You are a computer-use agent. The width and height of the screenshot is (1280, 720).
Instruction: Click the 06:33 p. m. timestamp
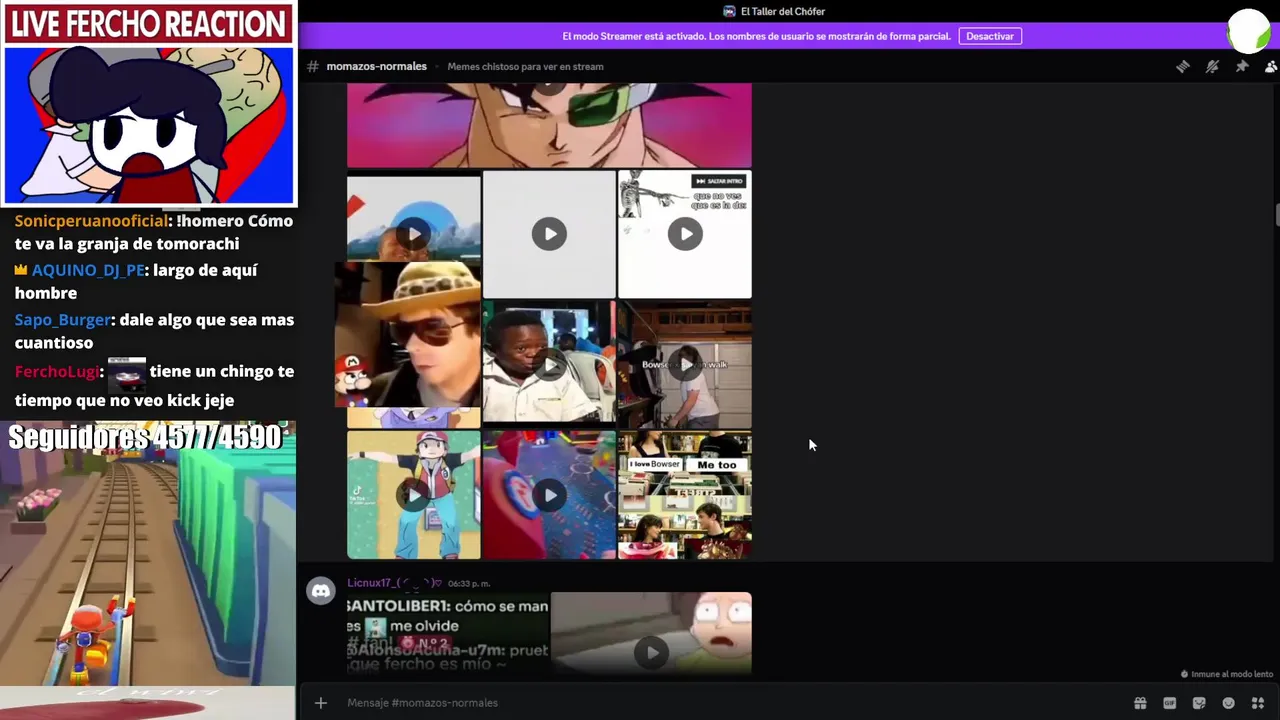[x=469, y=583]
